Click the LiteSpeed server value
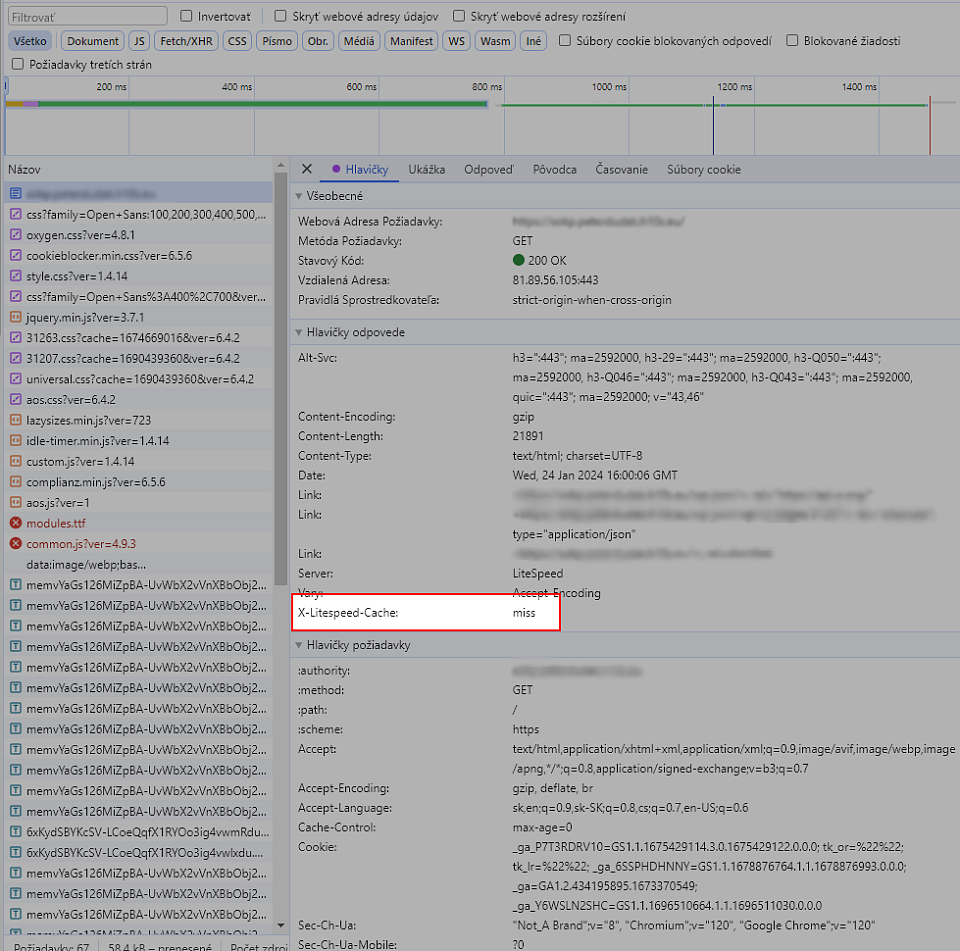 pos(538,574)
